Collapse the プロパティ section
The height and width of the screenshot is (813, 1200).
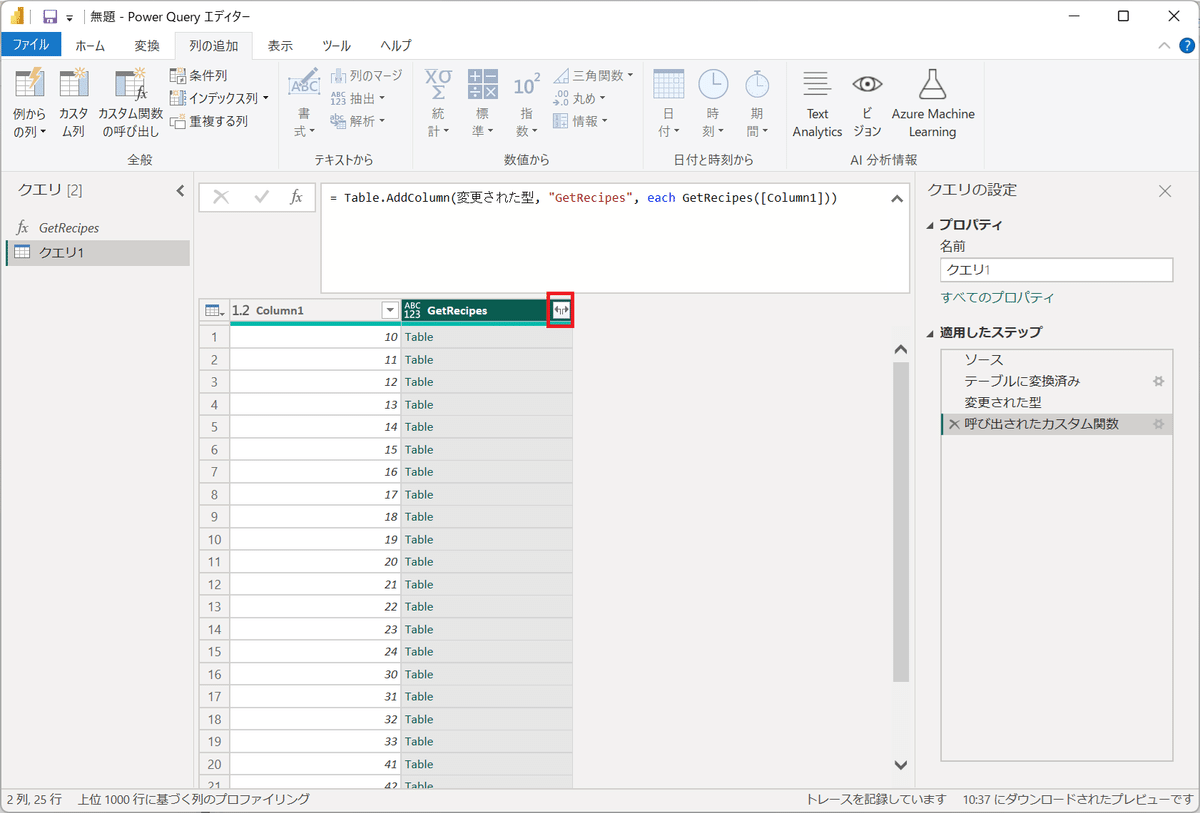point(932,225)
